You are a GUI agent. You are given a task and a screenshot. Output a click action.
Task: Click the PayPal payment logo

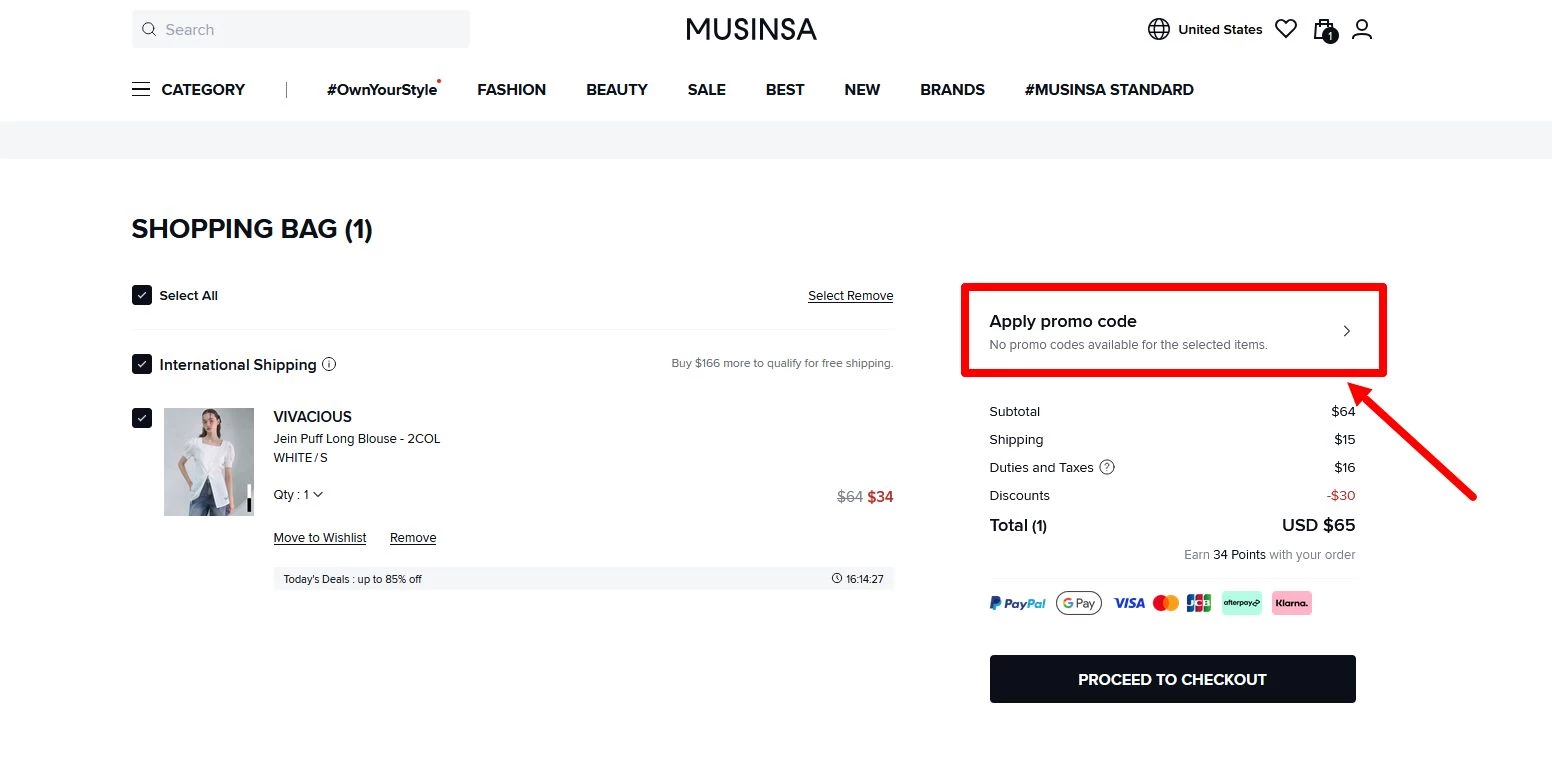[1018, 603]
